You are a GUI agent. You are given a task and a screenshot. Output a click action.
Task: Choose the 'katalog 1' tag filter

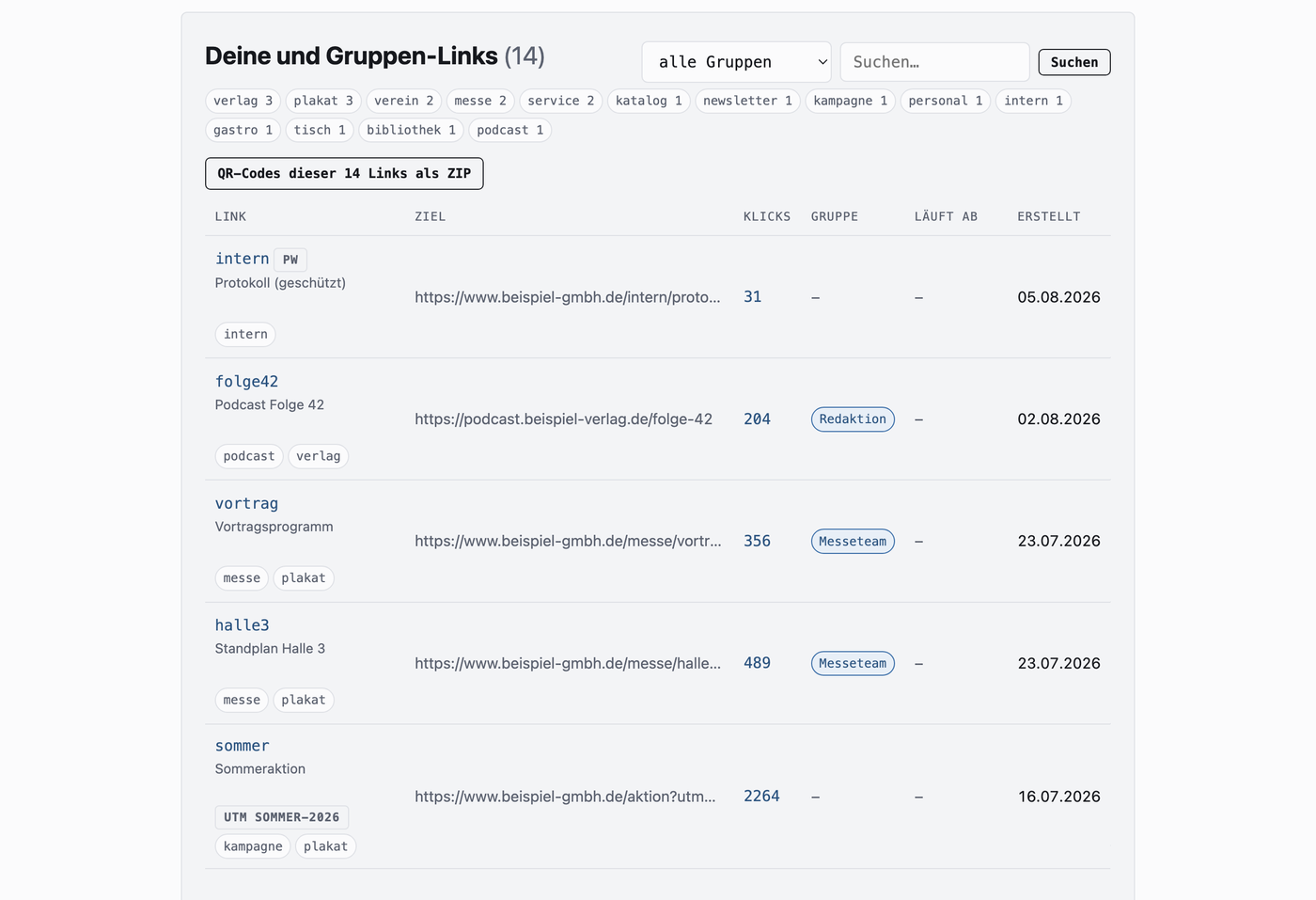pos(649,101)
